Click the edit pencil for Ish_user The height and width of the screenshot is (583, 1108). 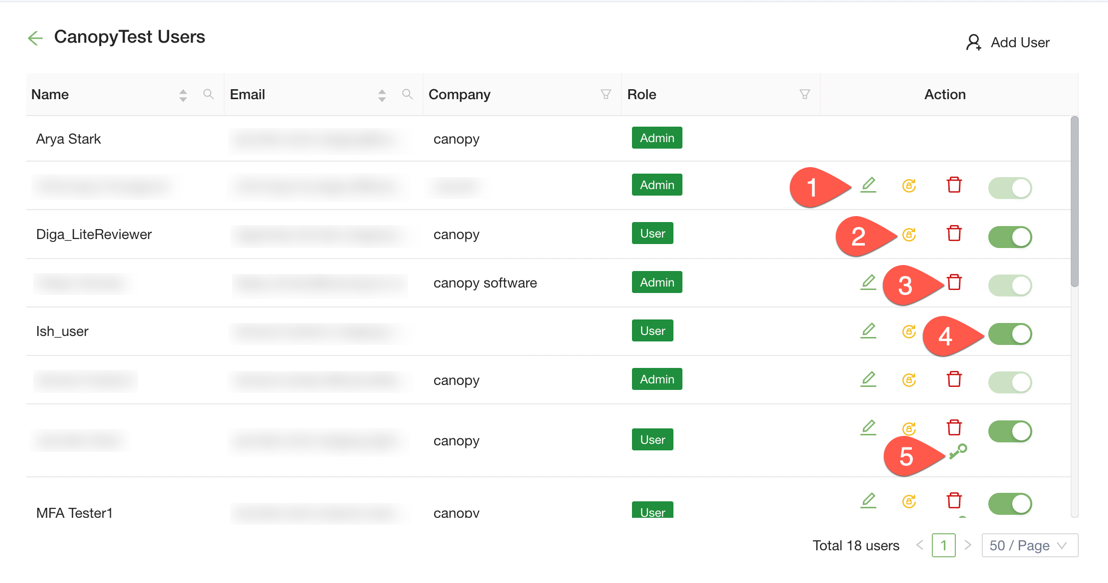(868, 331)
